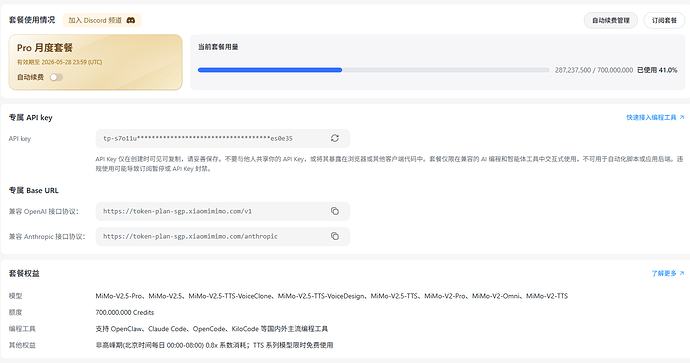Click the 套餐权益 heading

[24, 273]
